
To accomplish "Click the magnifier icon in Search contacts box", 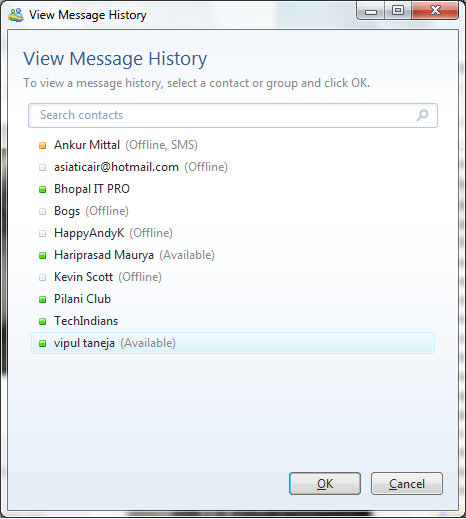I will (422, 115).
